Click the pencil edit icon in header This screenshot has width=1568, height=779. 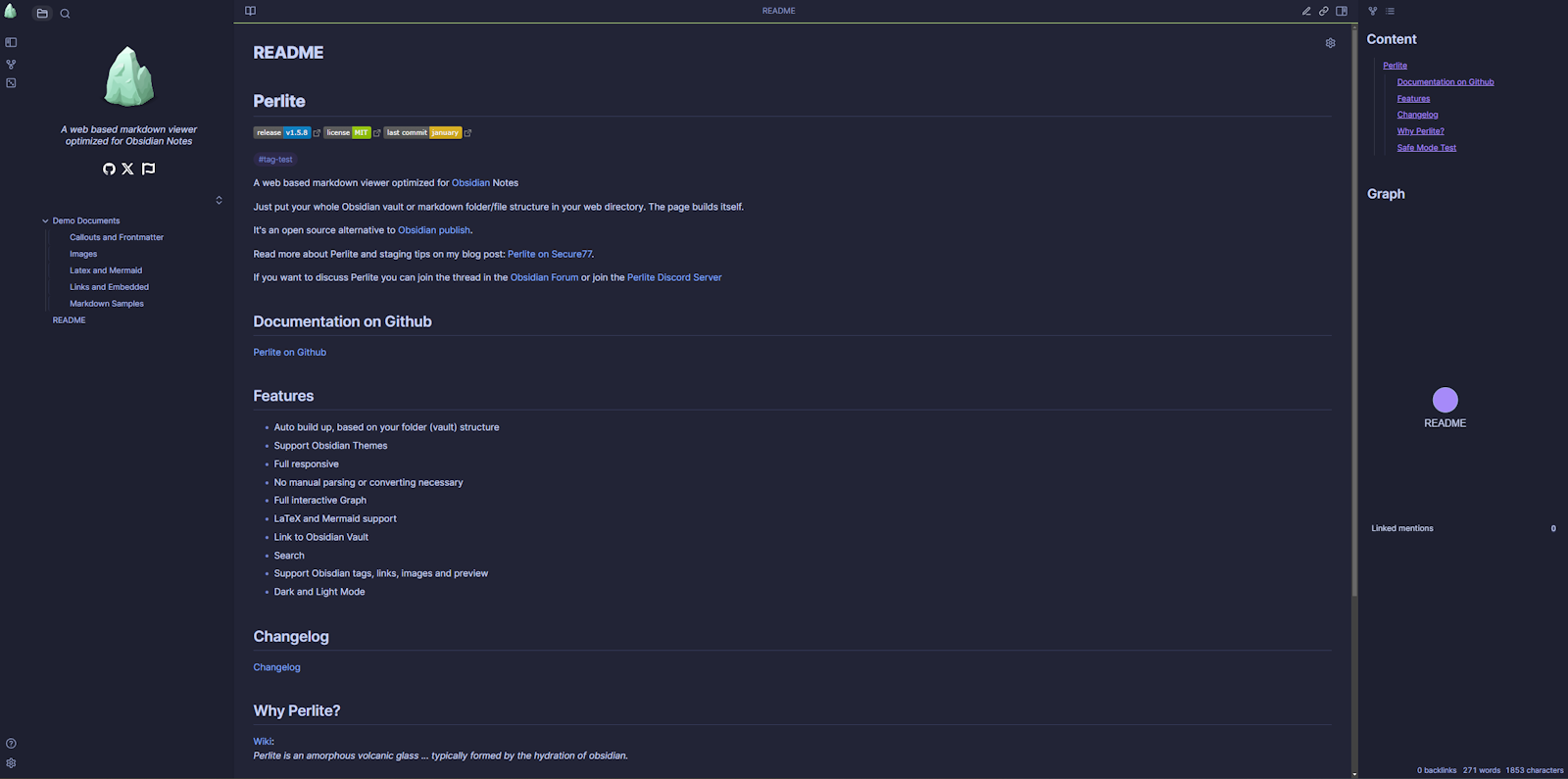tap(1306, 12)
